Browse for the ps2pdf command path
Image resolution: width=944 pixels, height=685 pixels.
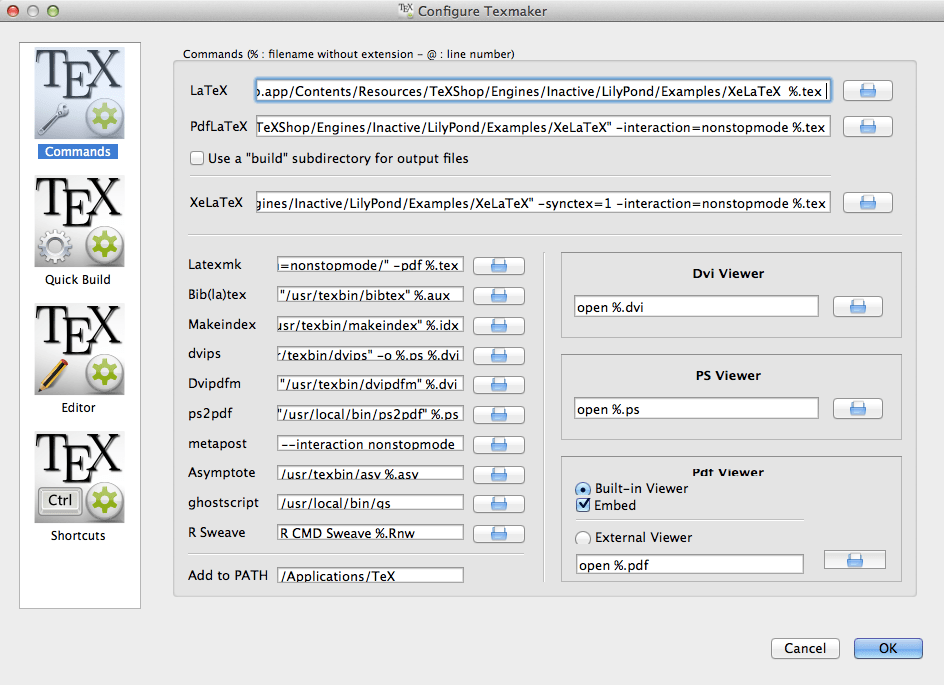pos(498,415)
